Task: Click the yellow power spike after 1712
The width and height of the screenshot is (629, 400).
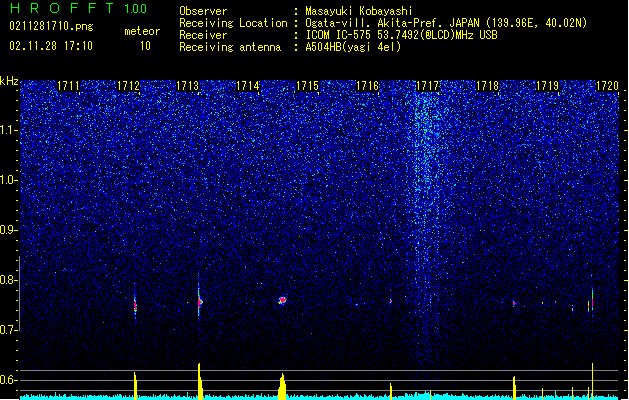Action: click(135, 386)
